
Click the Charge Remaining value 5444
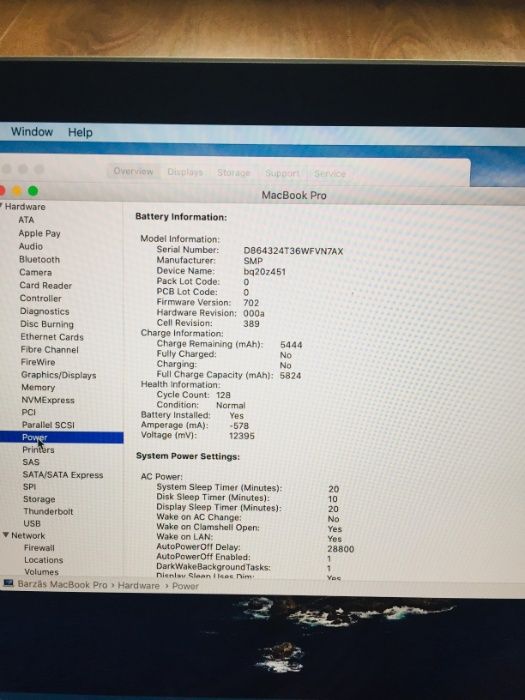[x=291, y=345]
